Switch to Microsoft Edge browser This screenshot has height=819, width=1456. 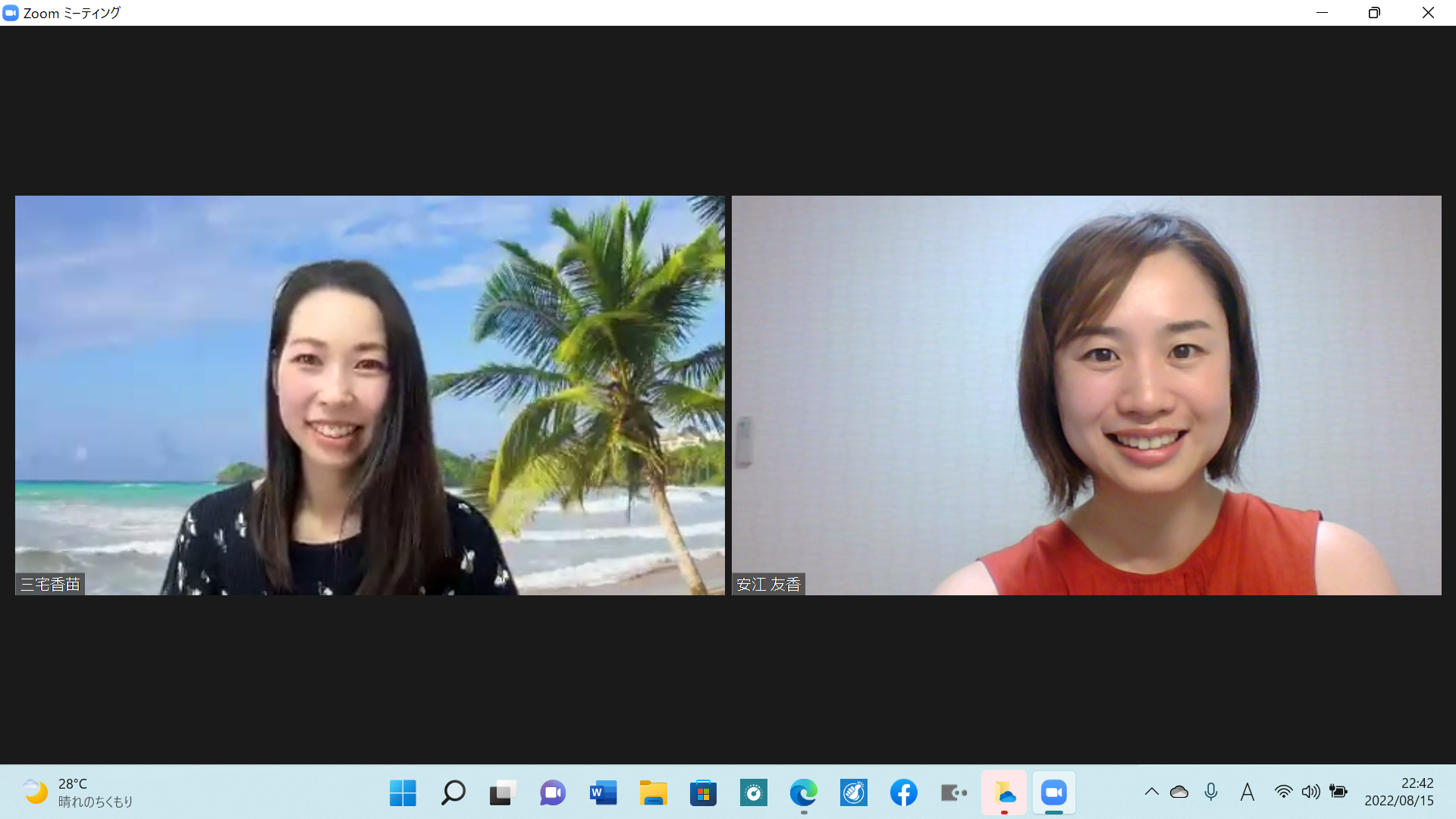click(x=804, y=793)
